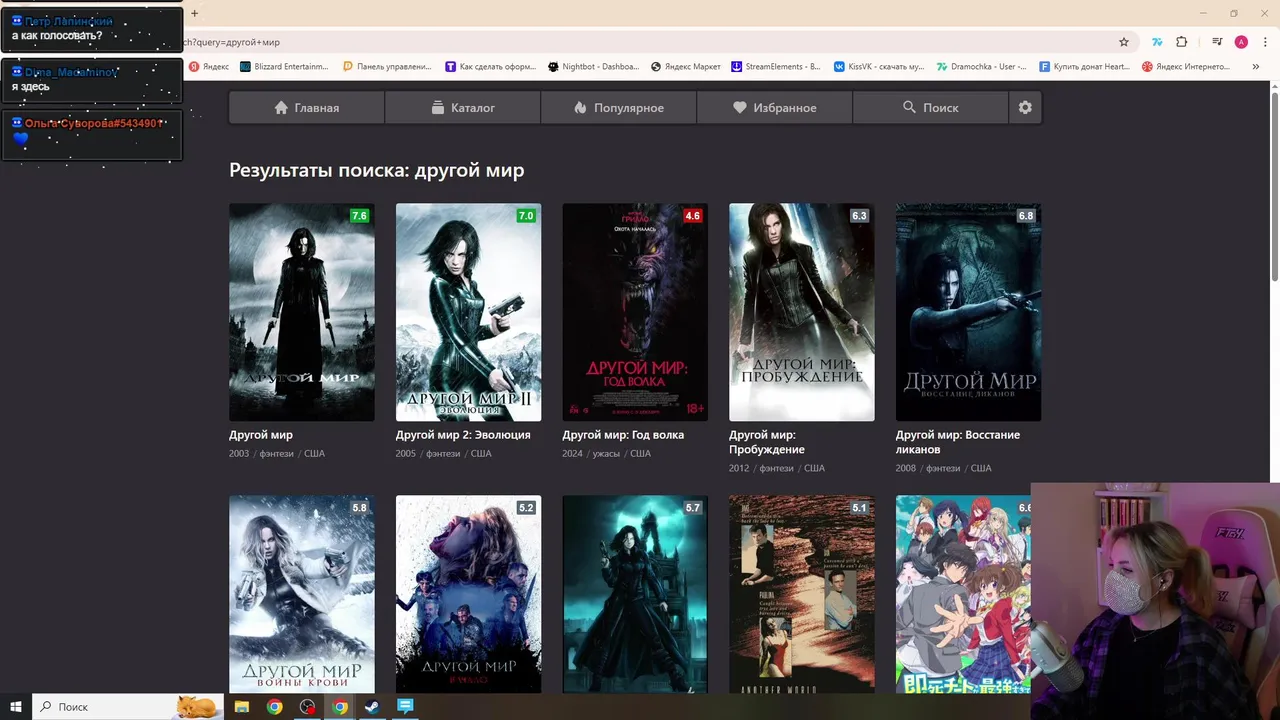This screenshot has height=720, width=1280.
Task: Open the Популярное section
Action: coord(619,107)
